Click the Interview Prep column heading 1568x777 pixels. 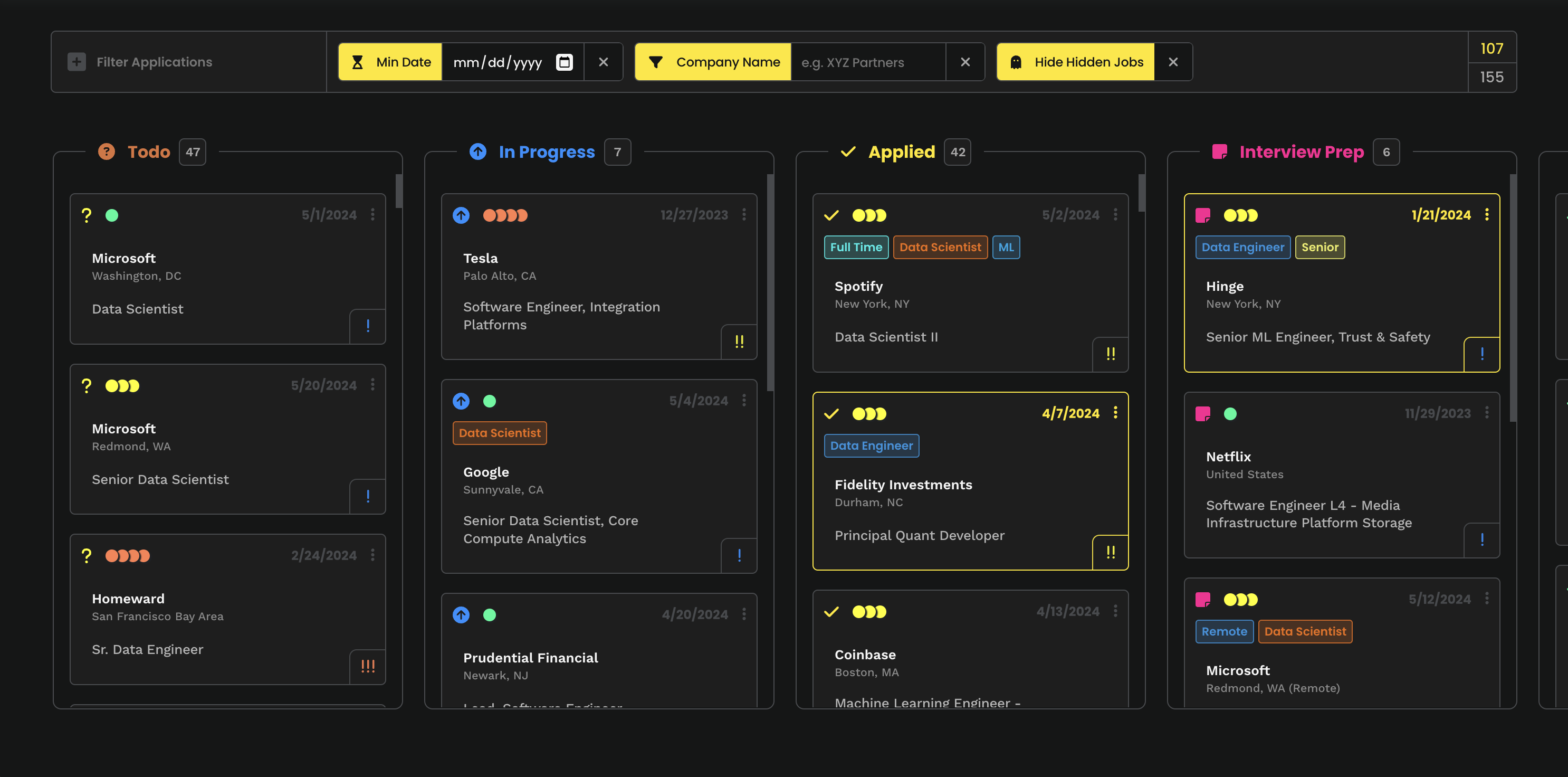pos(1302,151)
